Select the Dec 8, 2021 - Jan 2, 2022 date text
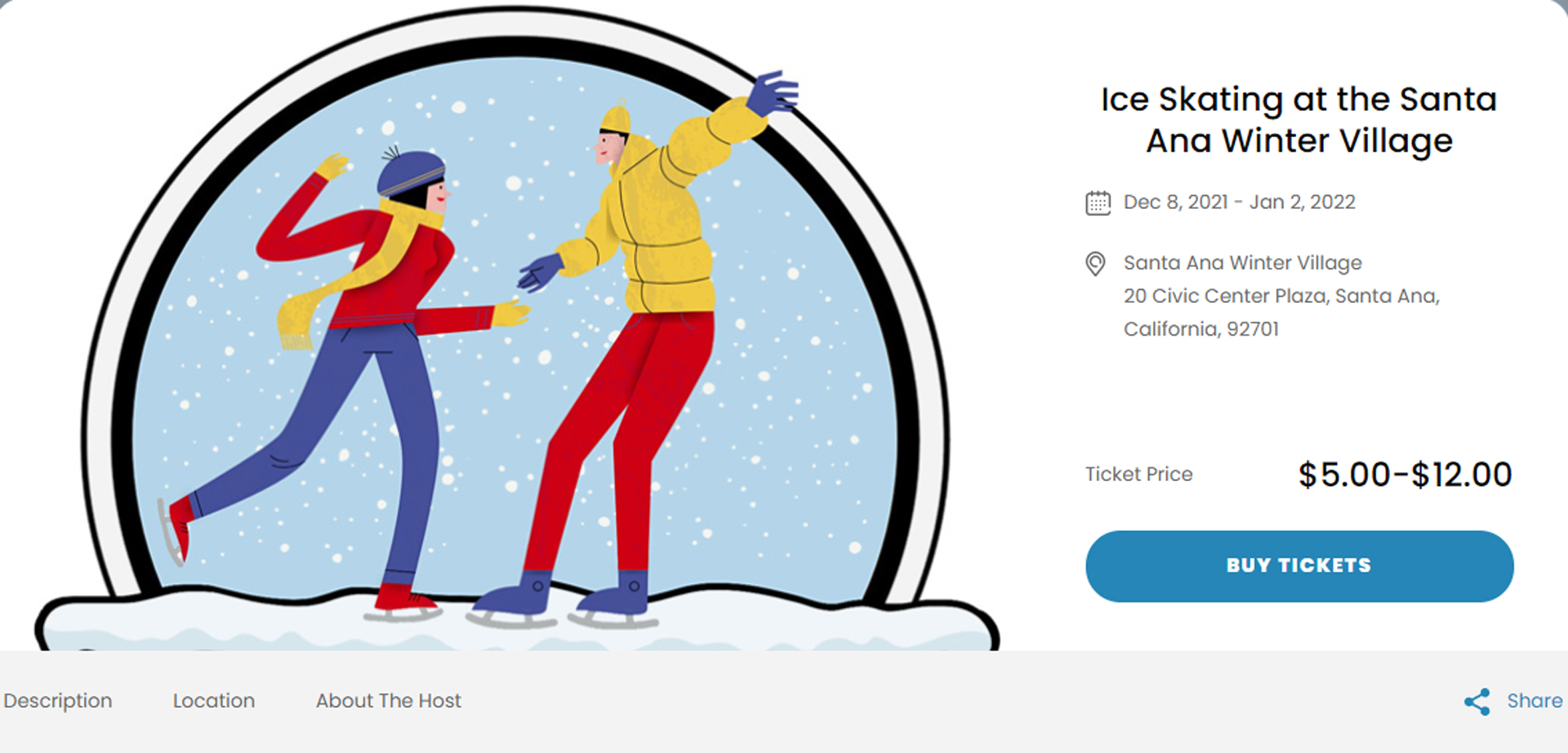This screenshot has height=753, width=1568. click(x=1239, y=202)
